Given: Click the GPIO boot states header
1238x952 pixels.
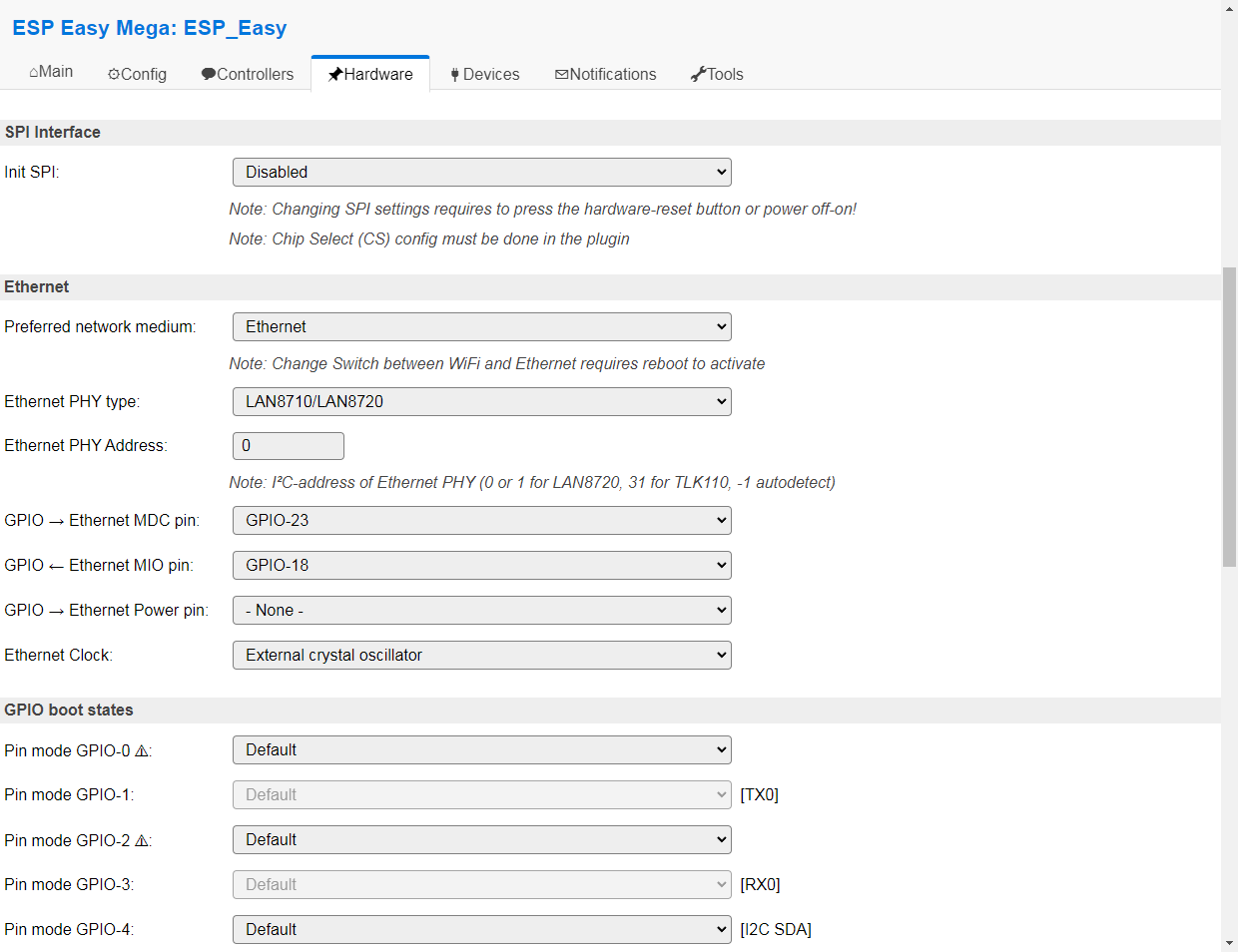Looking at the screenshot, I should coord(610,711).
